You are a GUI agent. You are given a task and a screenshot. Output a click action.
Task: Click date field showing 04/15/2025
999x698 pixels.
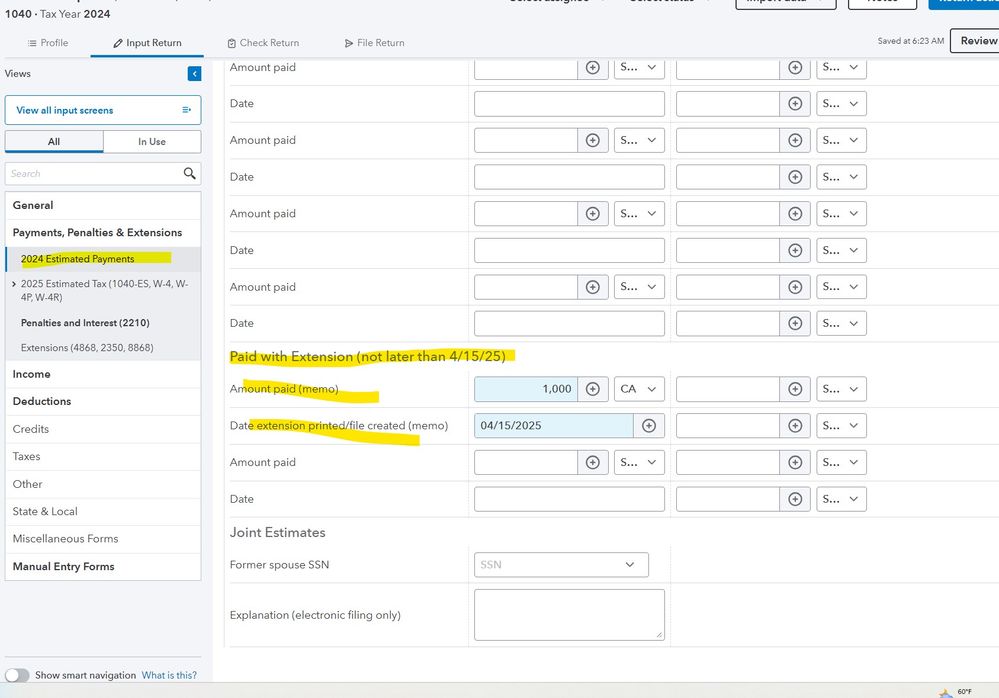point(554,425)
